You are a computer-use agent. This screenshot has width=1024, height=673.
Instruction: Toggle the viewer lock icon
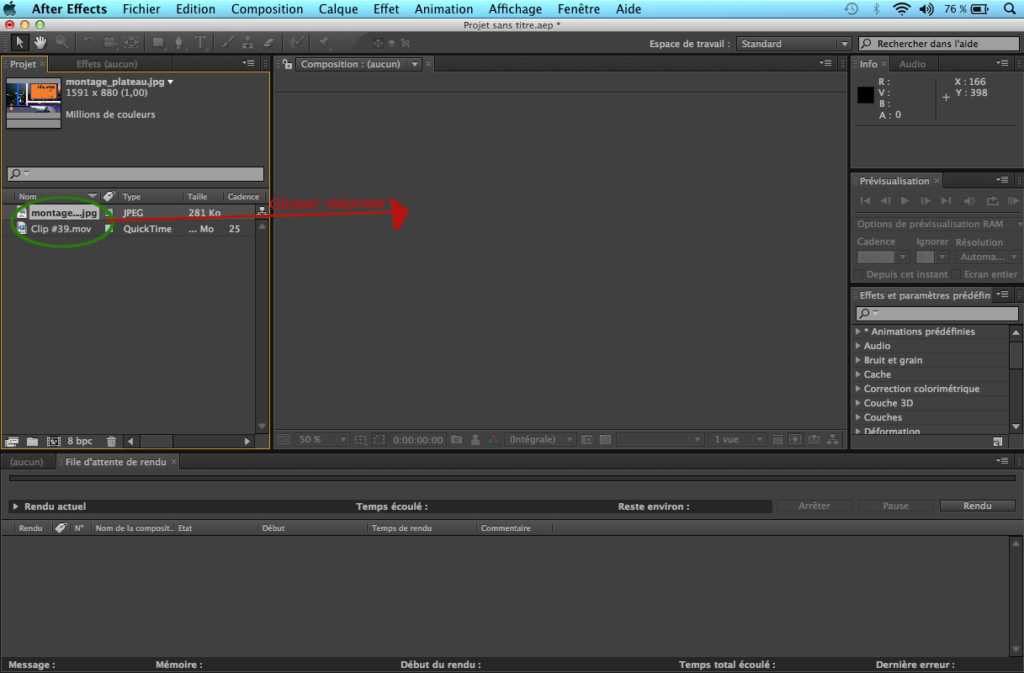click(x=287, y=64)
